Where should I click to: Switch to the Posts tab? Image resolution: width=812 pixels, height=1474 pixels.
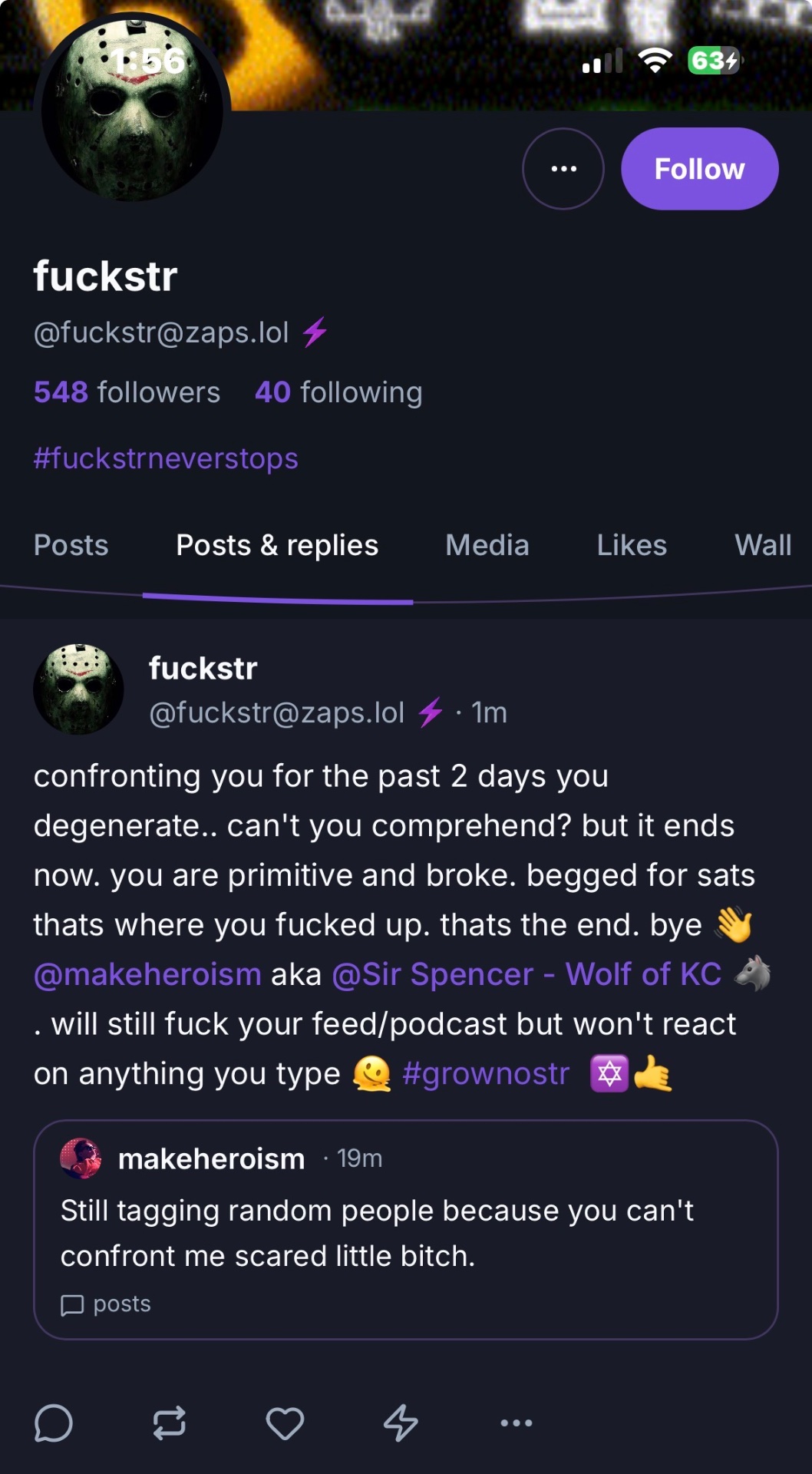pos(71,545)
